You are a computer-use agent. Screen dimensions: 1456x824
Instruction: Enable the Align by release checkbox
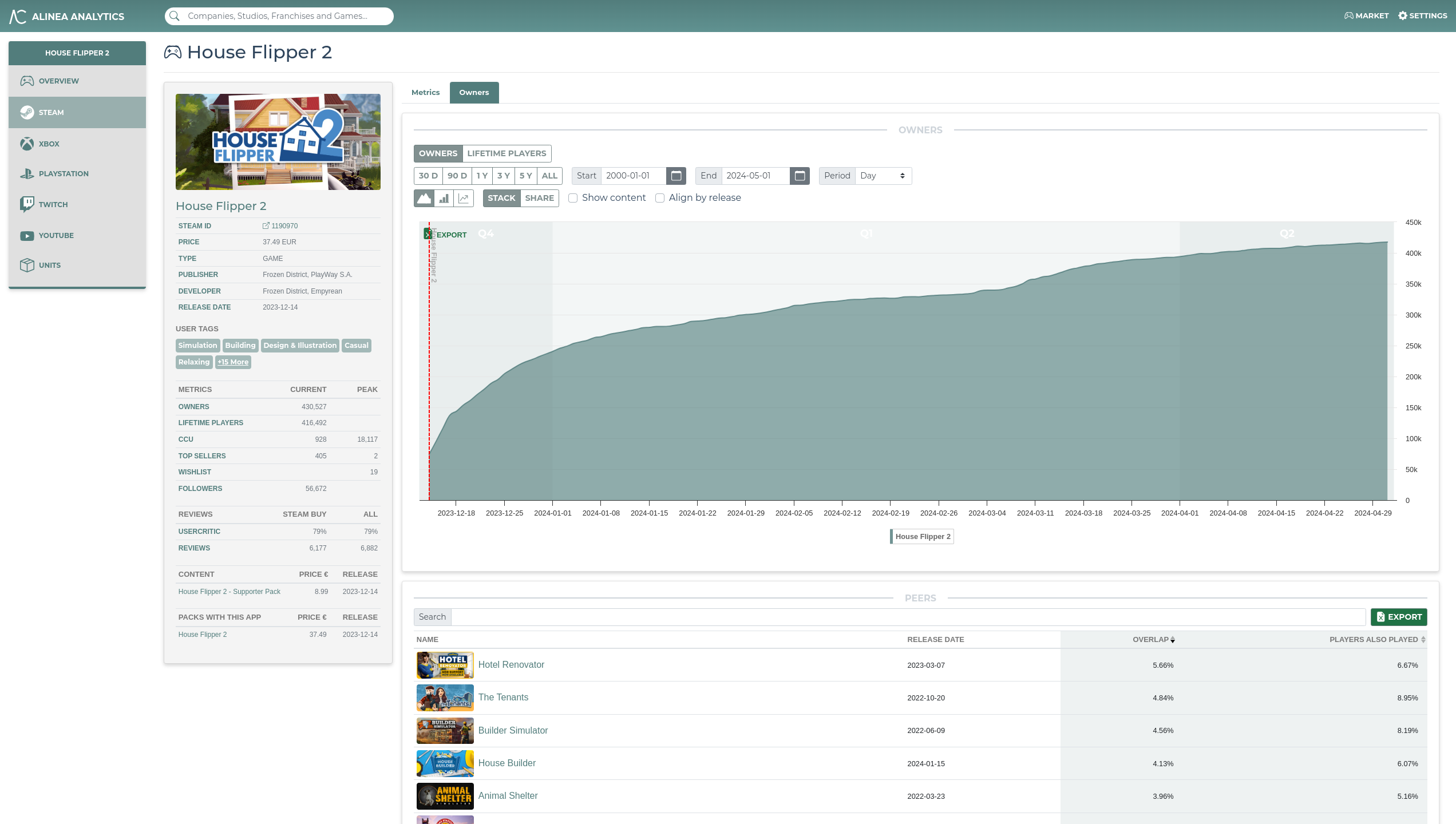tap(660, 198)
